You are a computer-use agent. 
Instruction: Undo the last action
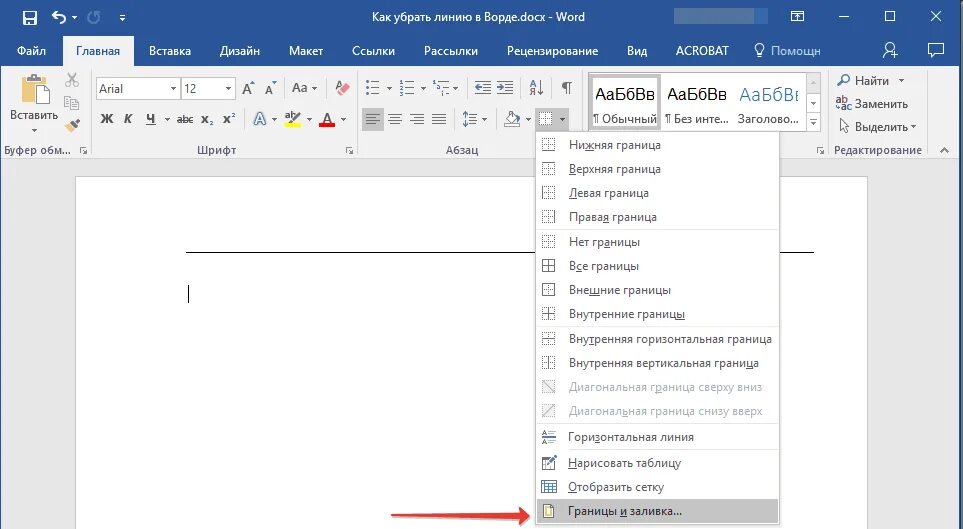pyautogui.click(x=59, y=17)
